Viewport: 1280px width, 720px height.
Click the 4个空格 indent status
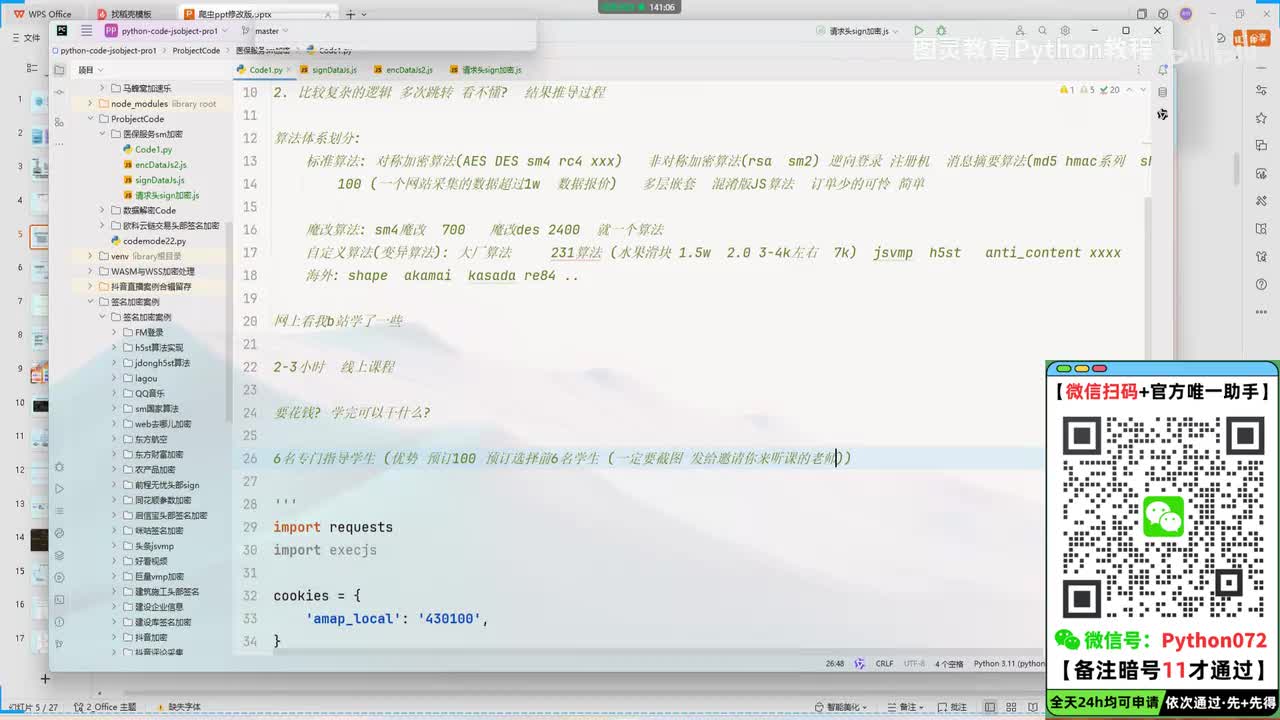point(949,663)
